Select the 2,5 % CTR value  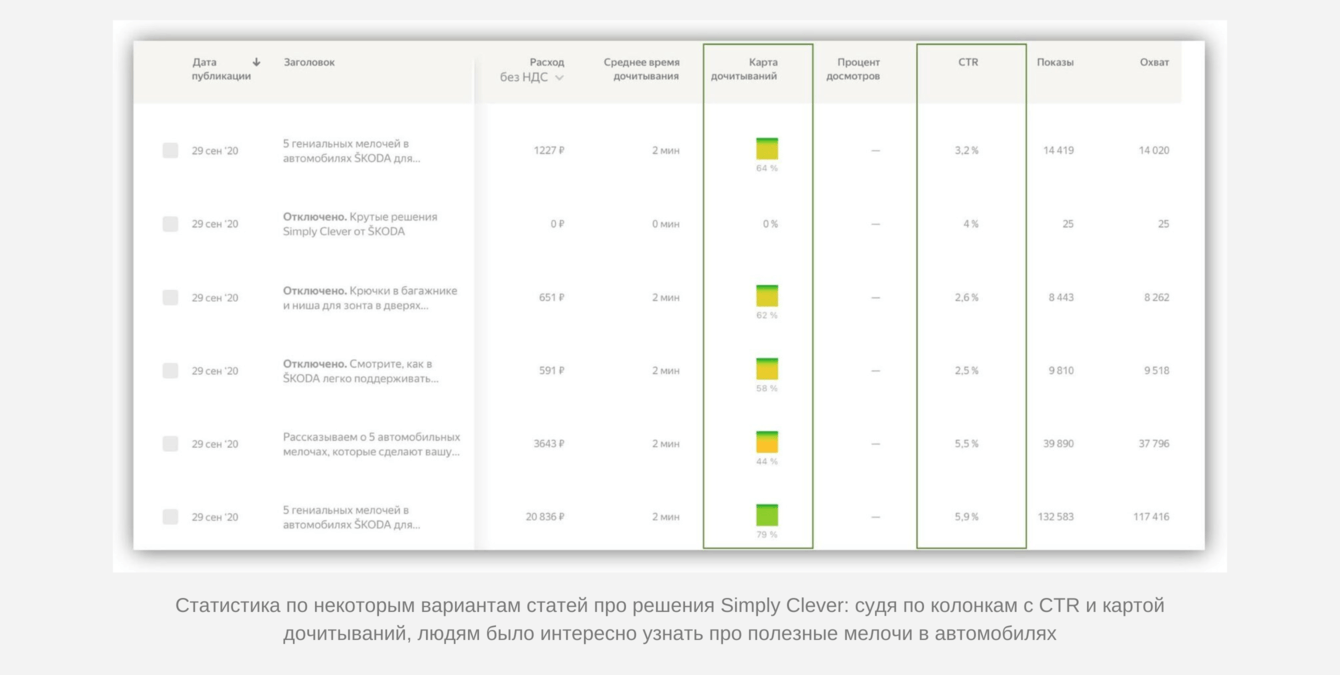(x=967, y=370)
